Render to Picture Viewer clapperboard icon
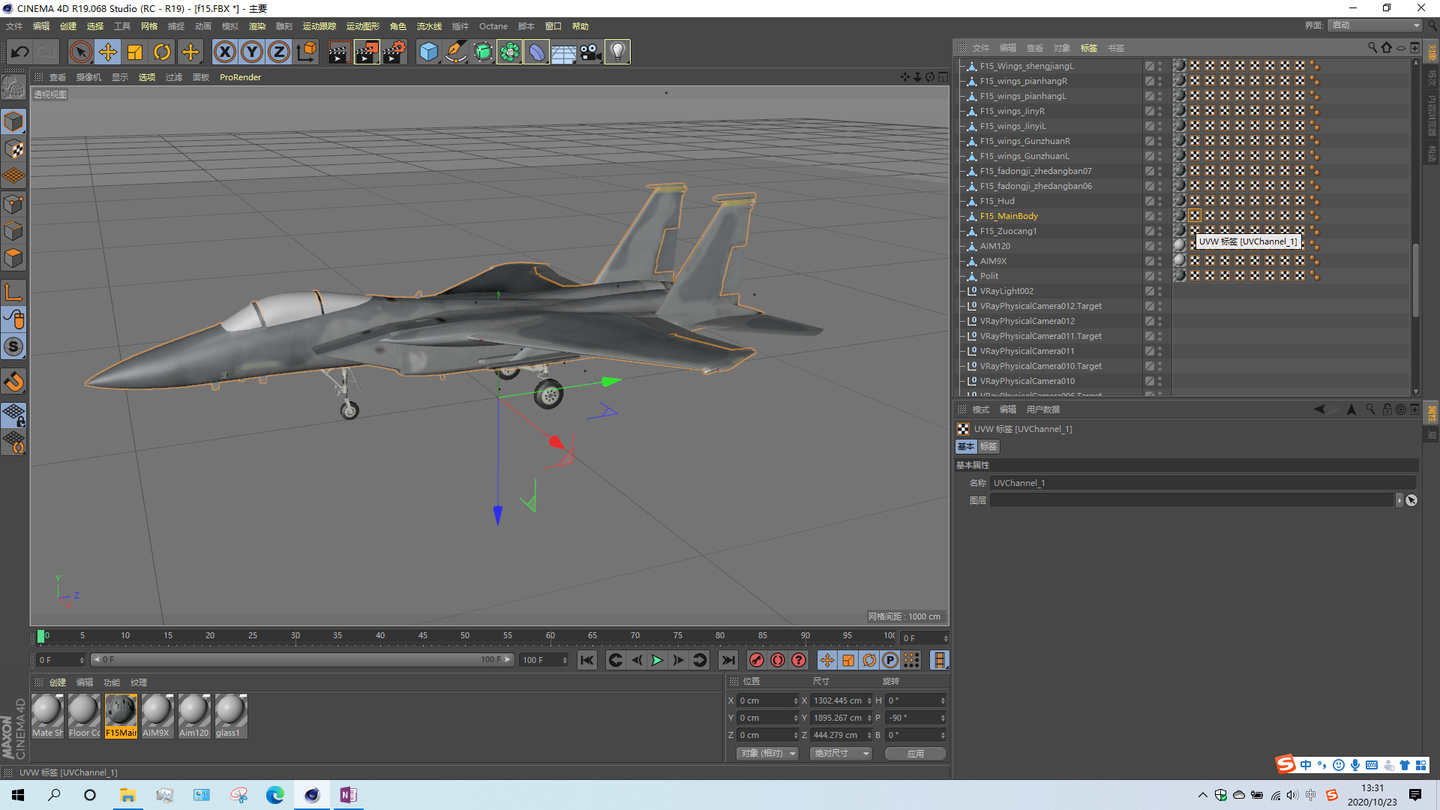 [366, 52]
